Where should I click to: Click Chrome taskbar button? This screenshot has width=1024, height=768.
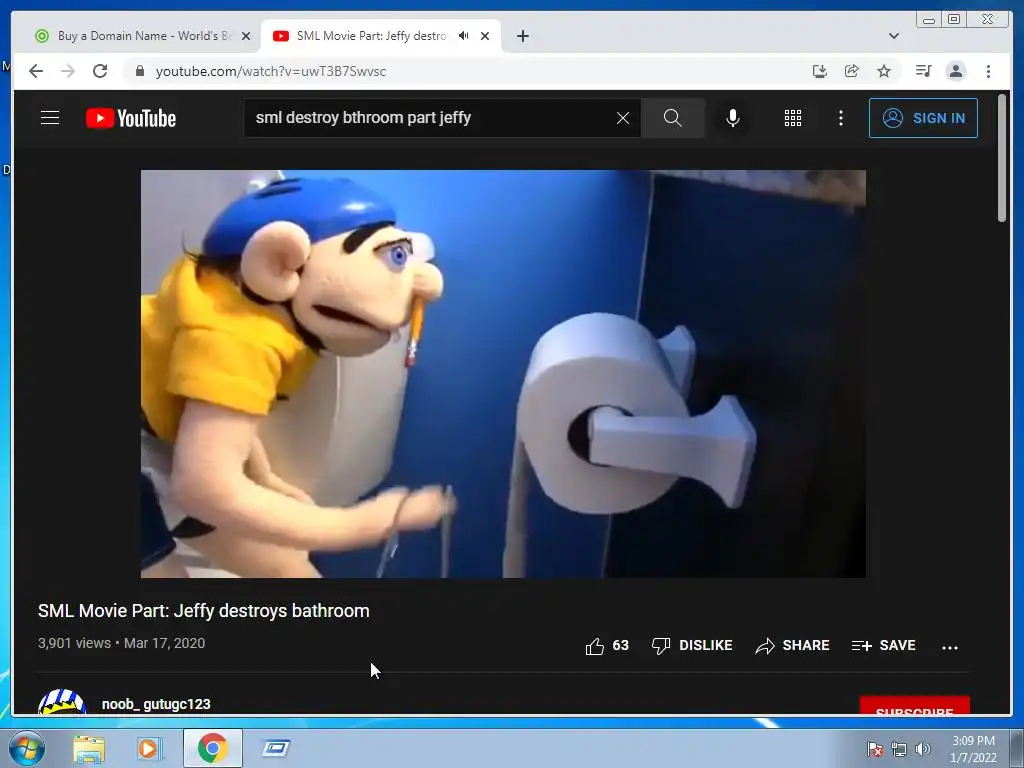click(x=212, y=748)
